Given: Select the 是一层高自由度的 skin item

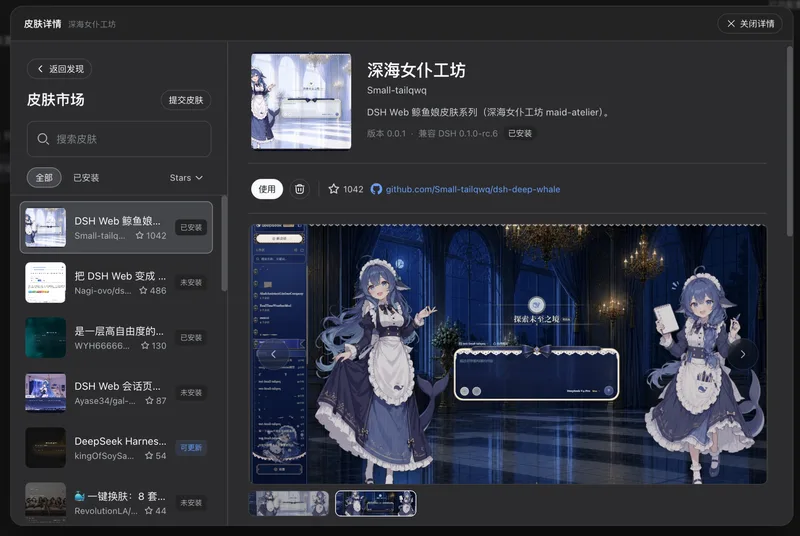Looking at the screenshot, I should (x=116, y=338).
